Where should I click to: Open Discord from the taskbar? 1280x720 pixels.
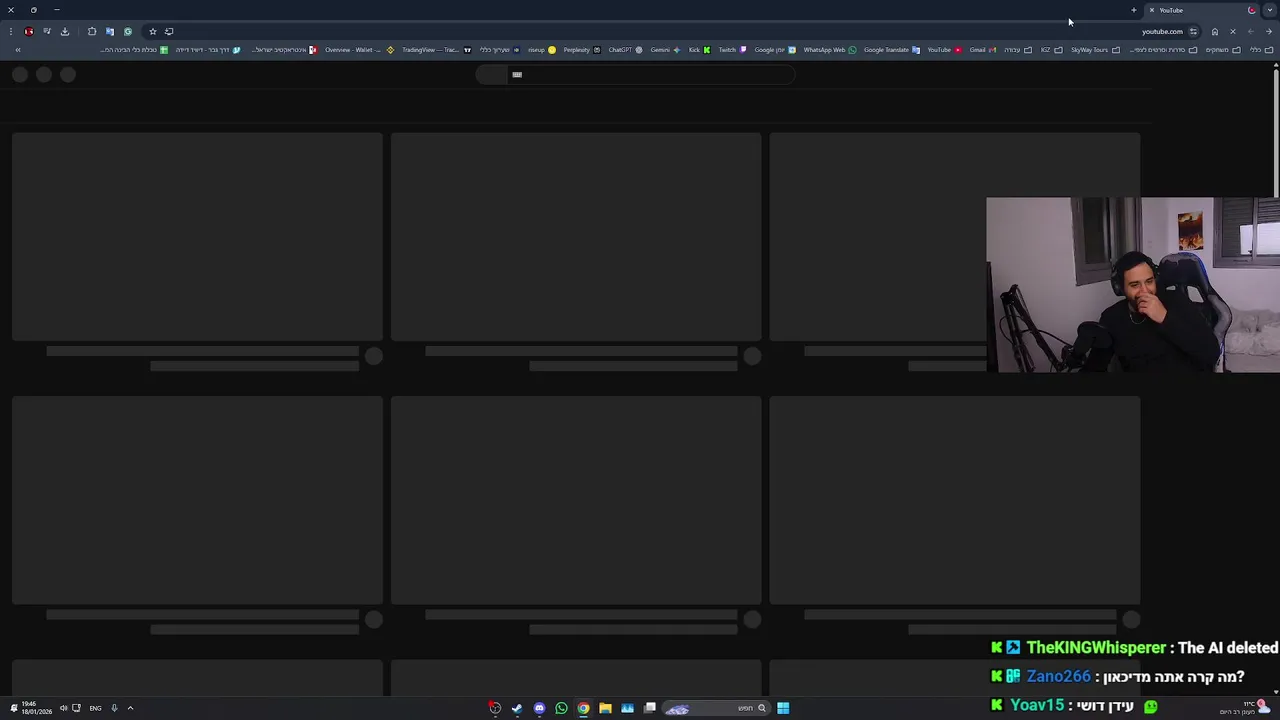tap(539, 708)
